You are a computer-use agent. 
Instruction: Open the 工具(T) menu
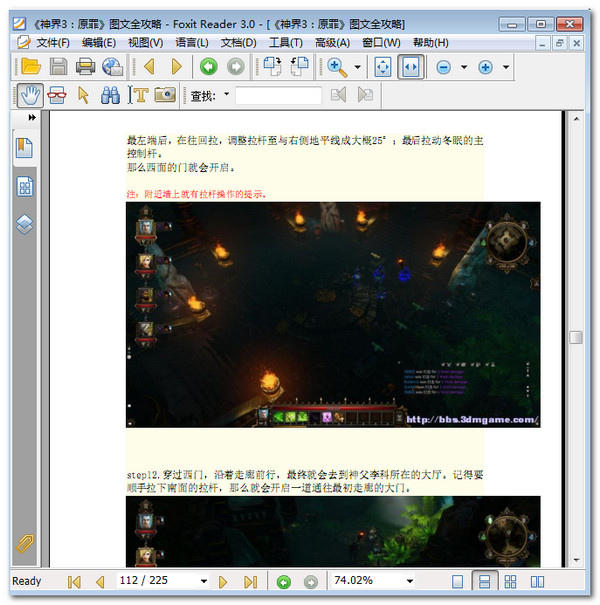coord(286,42)
